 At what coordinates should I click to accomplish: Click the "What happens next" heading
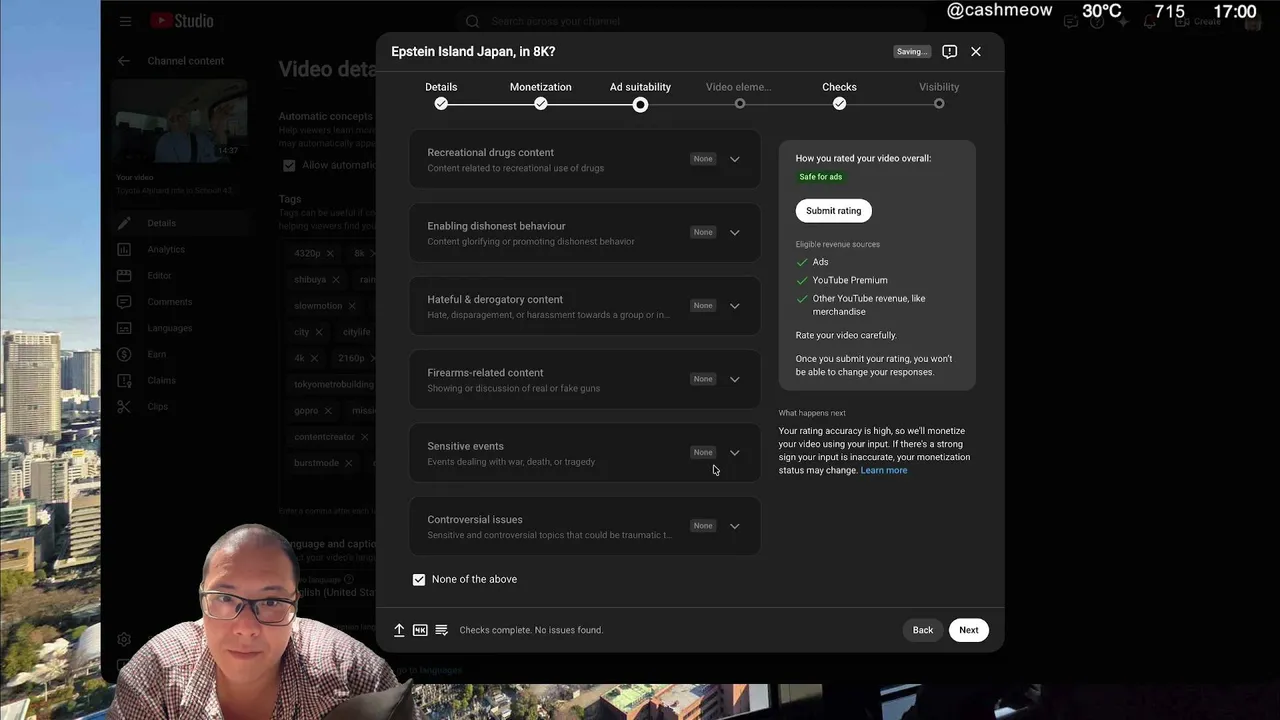(812, 413)
